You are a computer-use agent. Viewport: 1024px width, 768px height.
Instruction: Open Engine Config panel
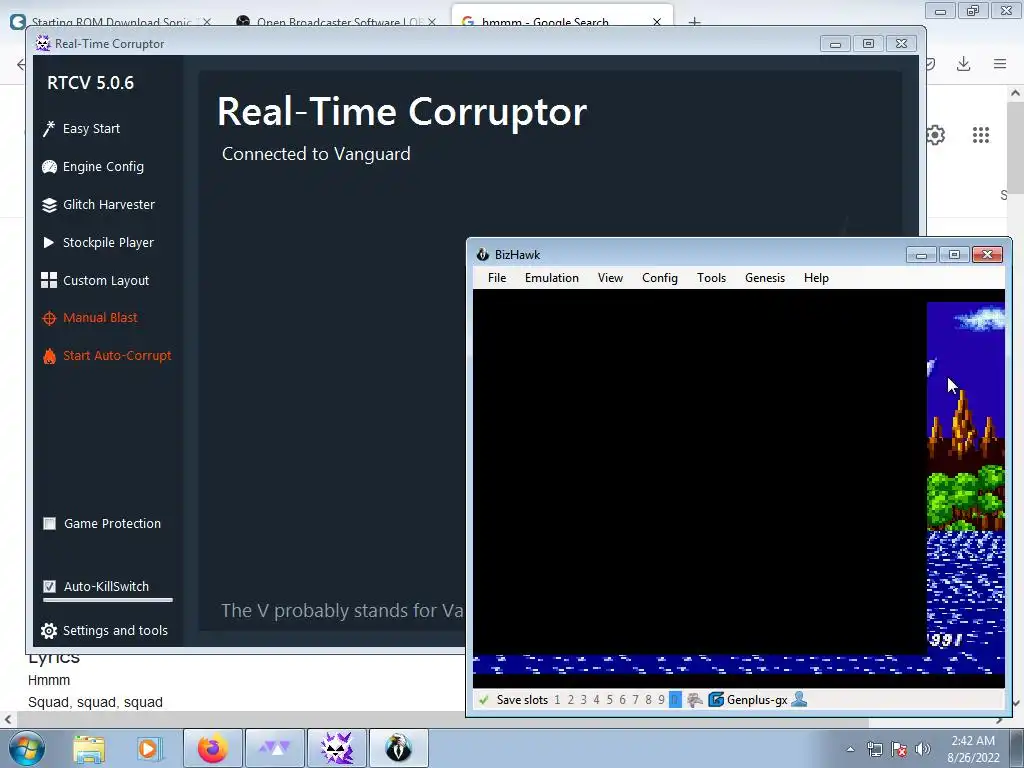pos(92,167)
